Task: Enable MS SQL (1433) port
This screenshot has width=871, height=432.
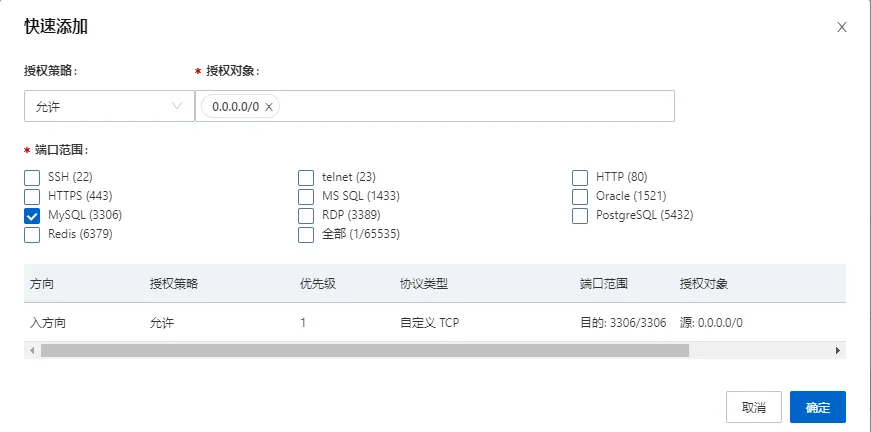Action: coord(306,196)
